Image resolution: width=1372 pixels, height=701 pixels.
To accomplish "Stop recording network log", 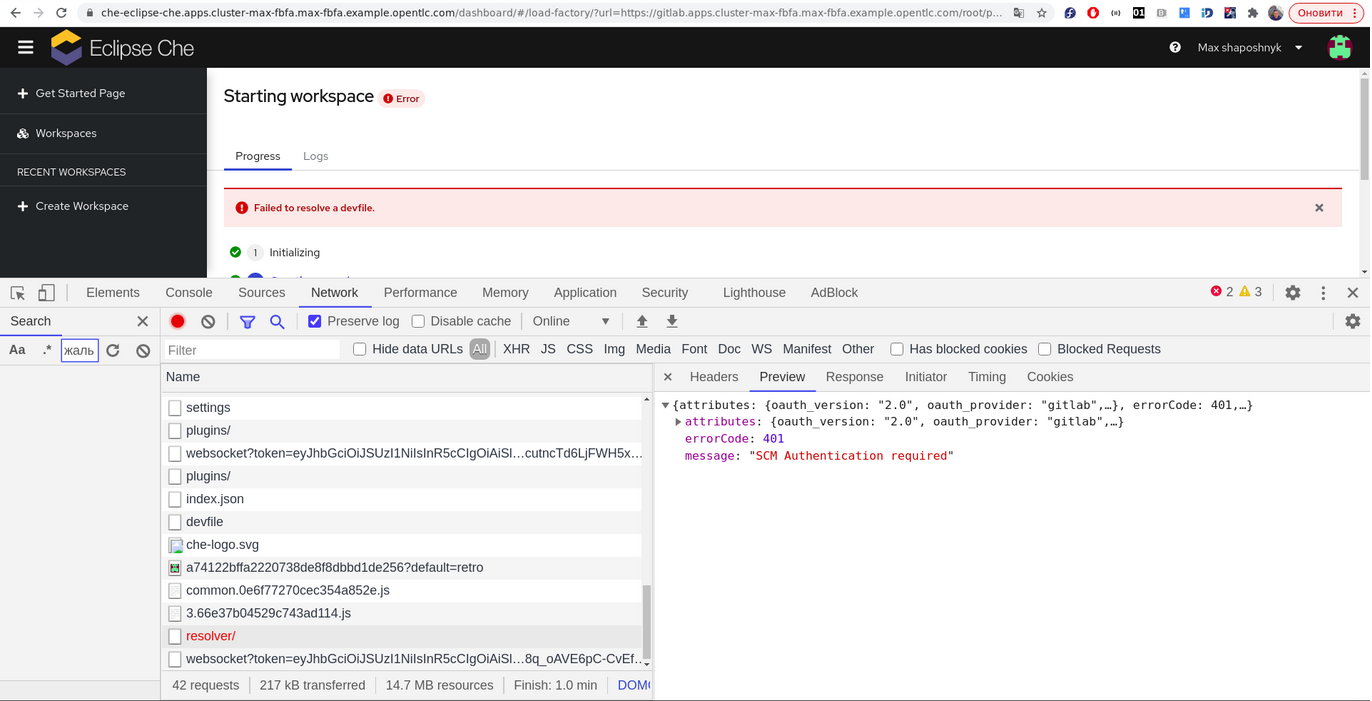I will point(178,321).
